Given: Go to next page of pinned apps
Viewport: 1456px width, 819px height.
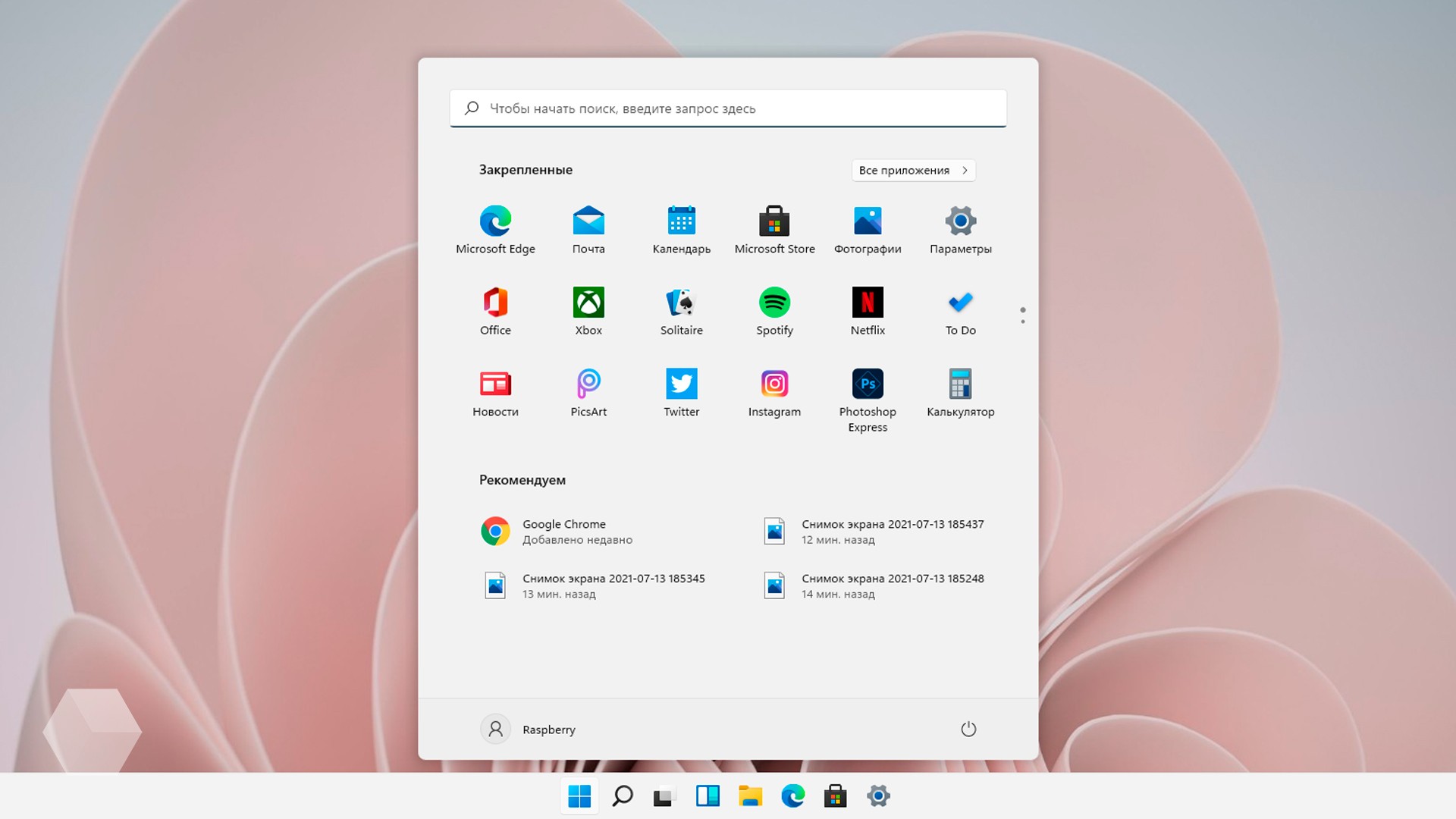Looking at the screenshot, I should pos(1023,322).
